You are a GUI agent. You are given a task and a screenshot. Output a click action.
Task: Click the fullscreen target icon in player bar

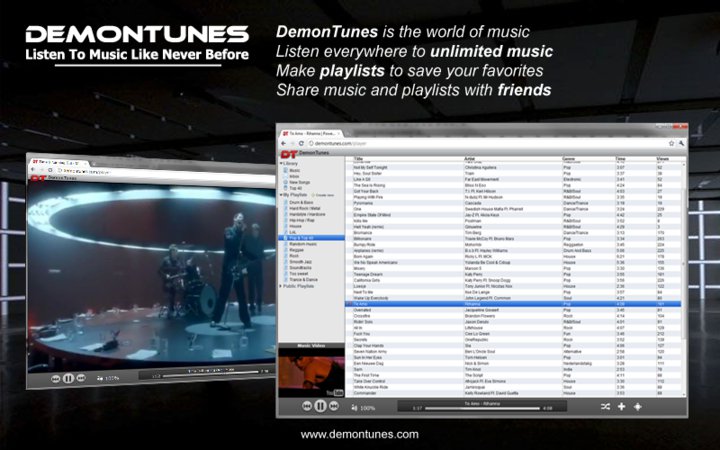click(637, 406)
